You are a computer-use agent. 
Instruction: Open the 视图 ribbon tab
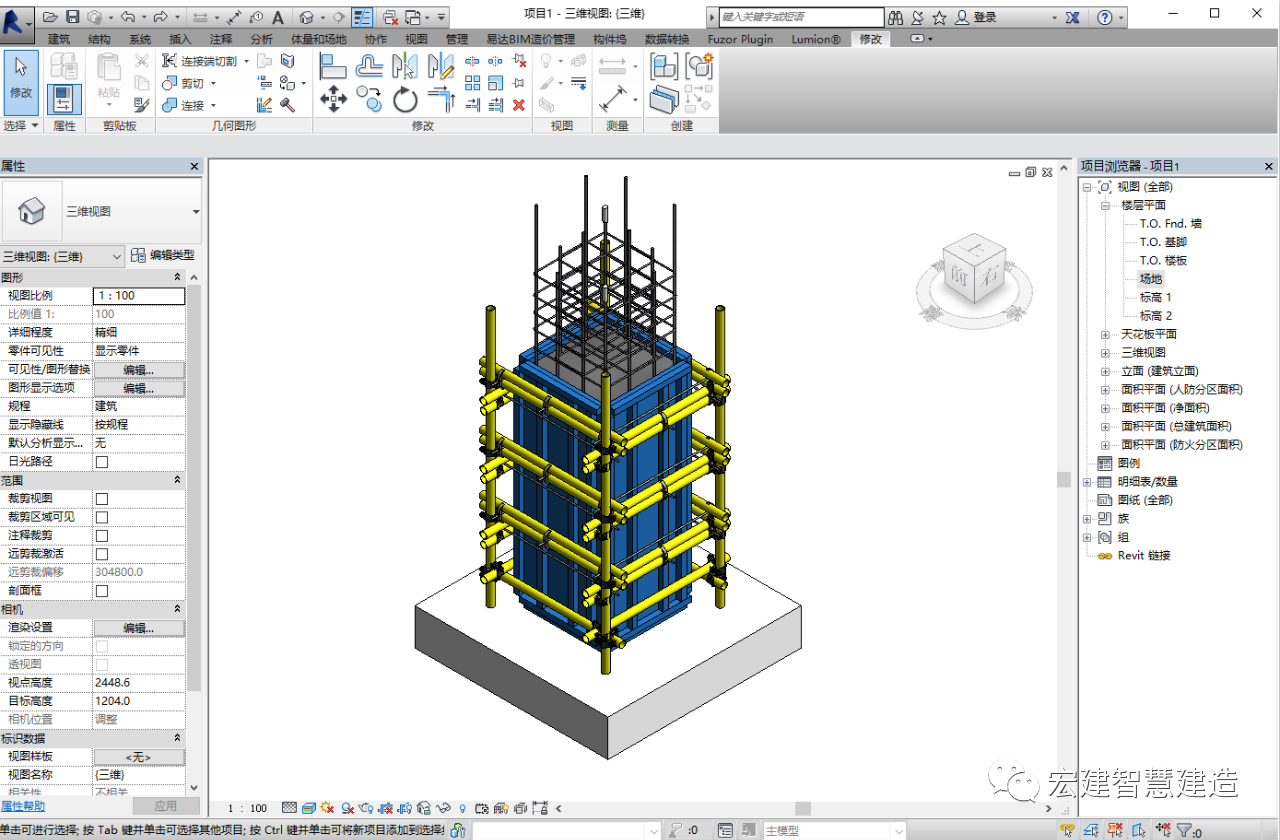pos(416,39)
